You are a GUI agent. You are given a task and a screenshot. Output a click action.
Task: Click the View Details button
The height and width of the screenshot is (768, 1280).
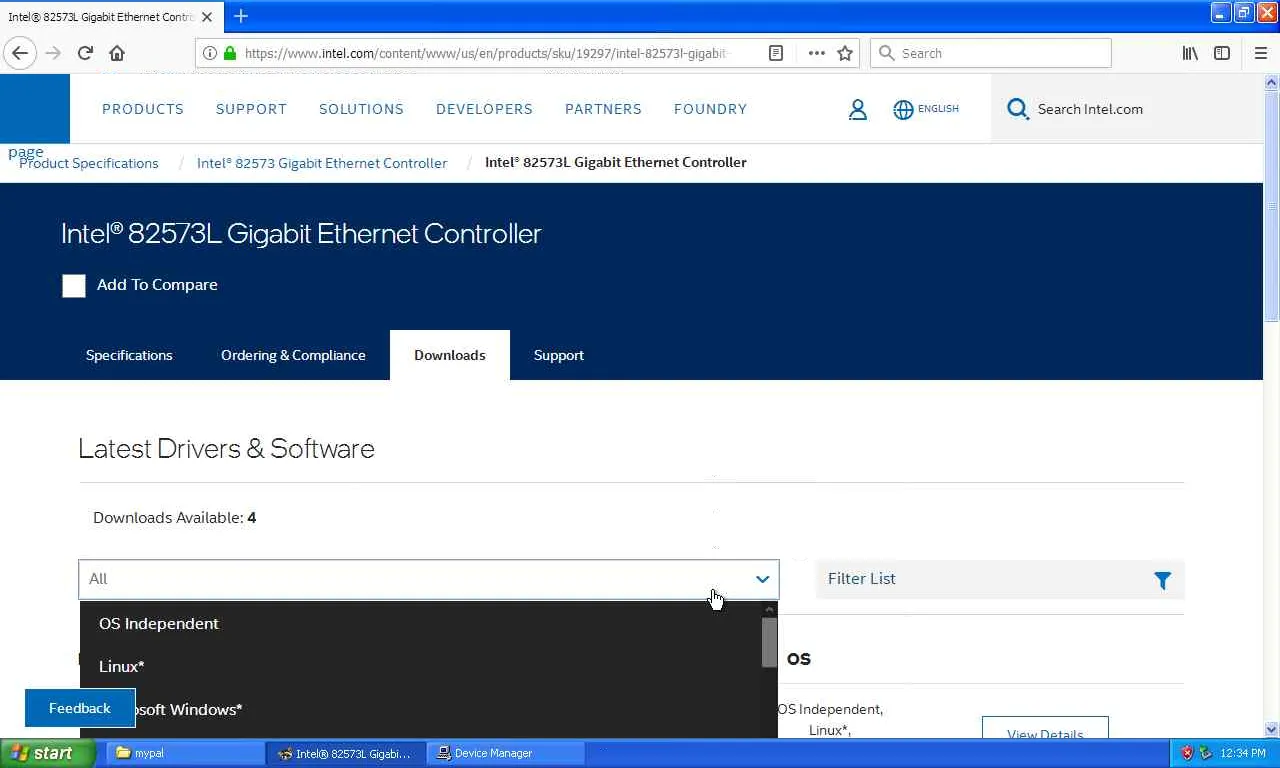click(x=1045, y=728)
